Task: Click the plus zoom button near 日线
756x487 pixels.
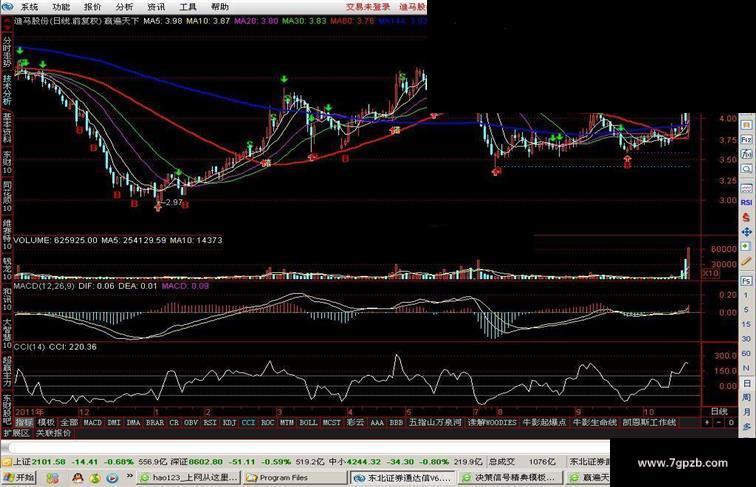Action: [707, 422]
